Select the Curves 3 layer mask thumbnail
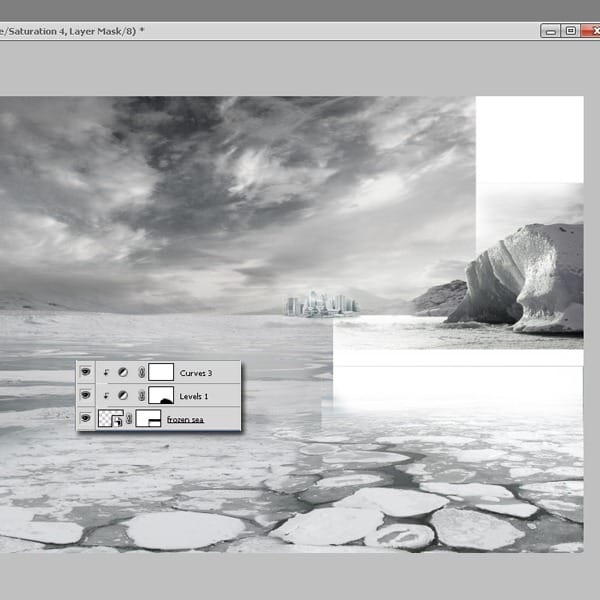This screenshot has height=600, width=600. click(161, 372)
